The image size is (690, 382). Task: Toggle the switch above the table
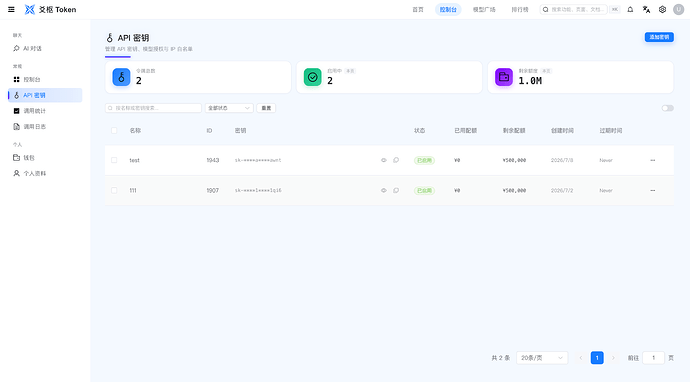tap(668, 108)
